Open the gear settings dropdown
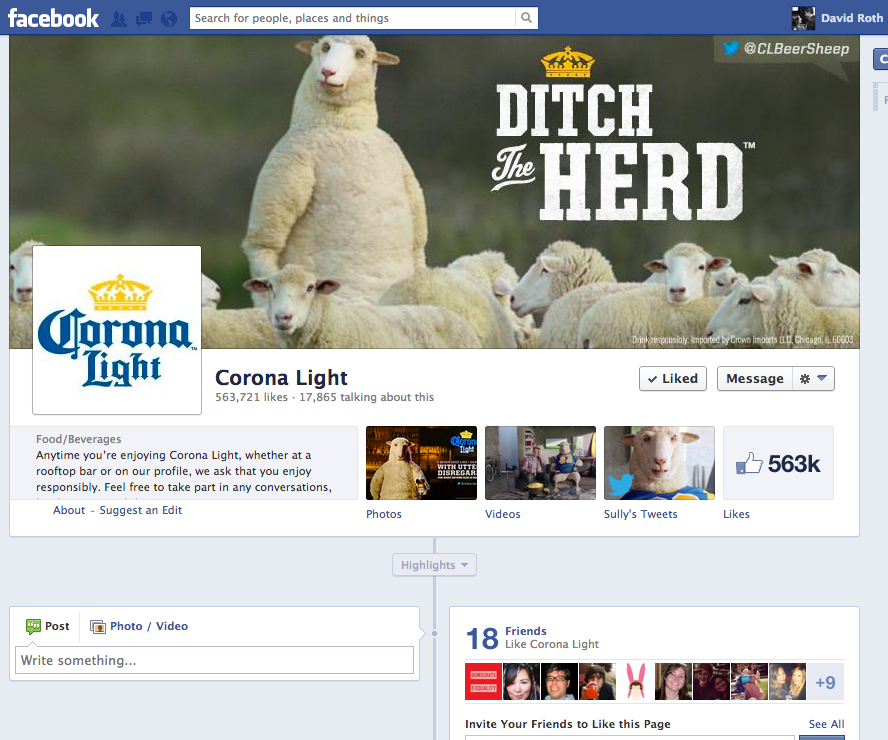 click(x=813, y=378)
